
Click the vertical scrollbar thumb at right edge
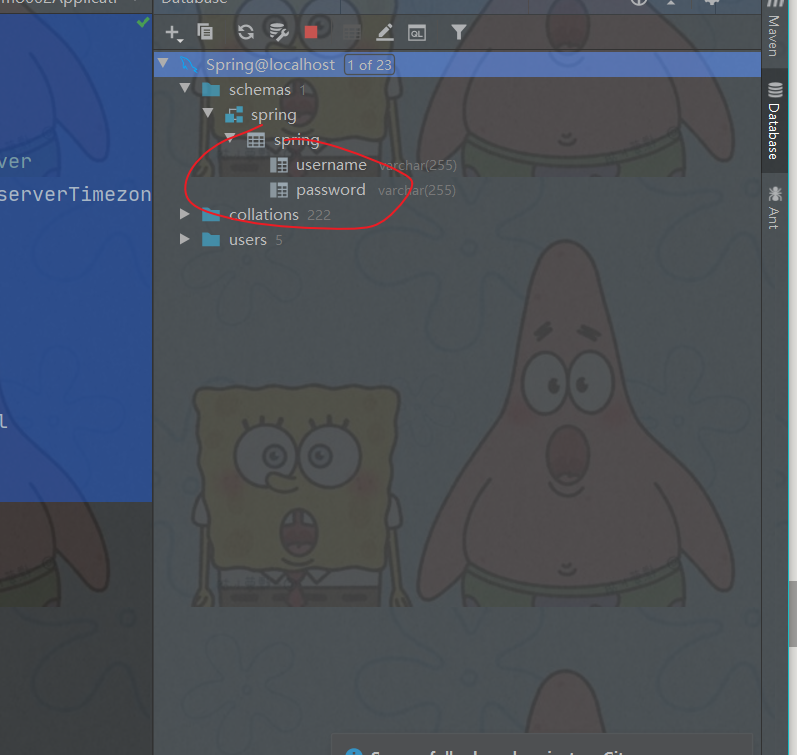(x=793, y=614)
